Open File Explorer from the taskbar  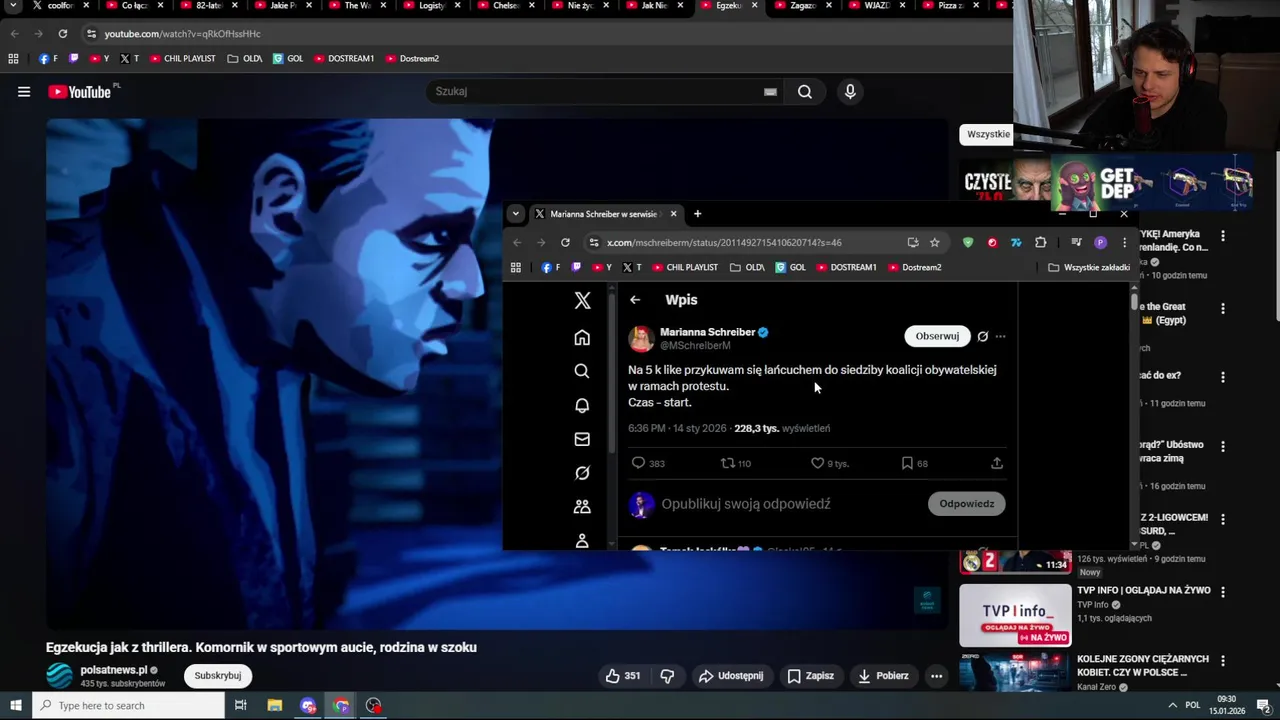274,705
